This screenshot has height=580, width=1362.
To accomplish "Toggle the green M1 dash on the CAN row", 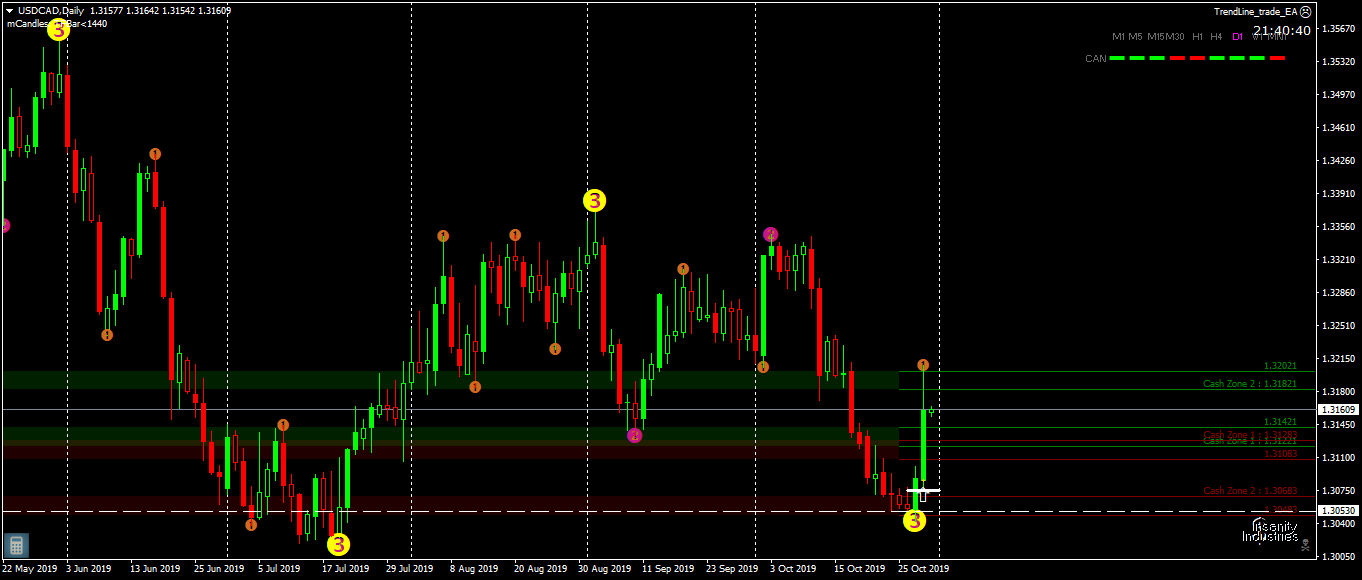I will pyautogui.click(x=1117, y=58).
